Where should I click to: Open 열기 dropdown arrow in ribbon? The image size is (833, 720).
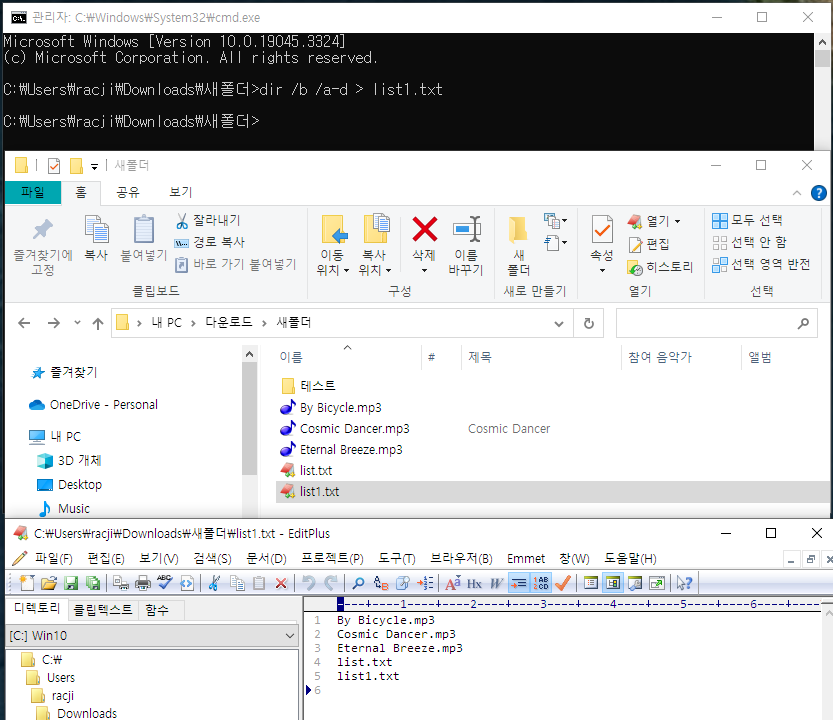click(x=677, y=221)
